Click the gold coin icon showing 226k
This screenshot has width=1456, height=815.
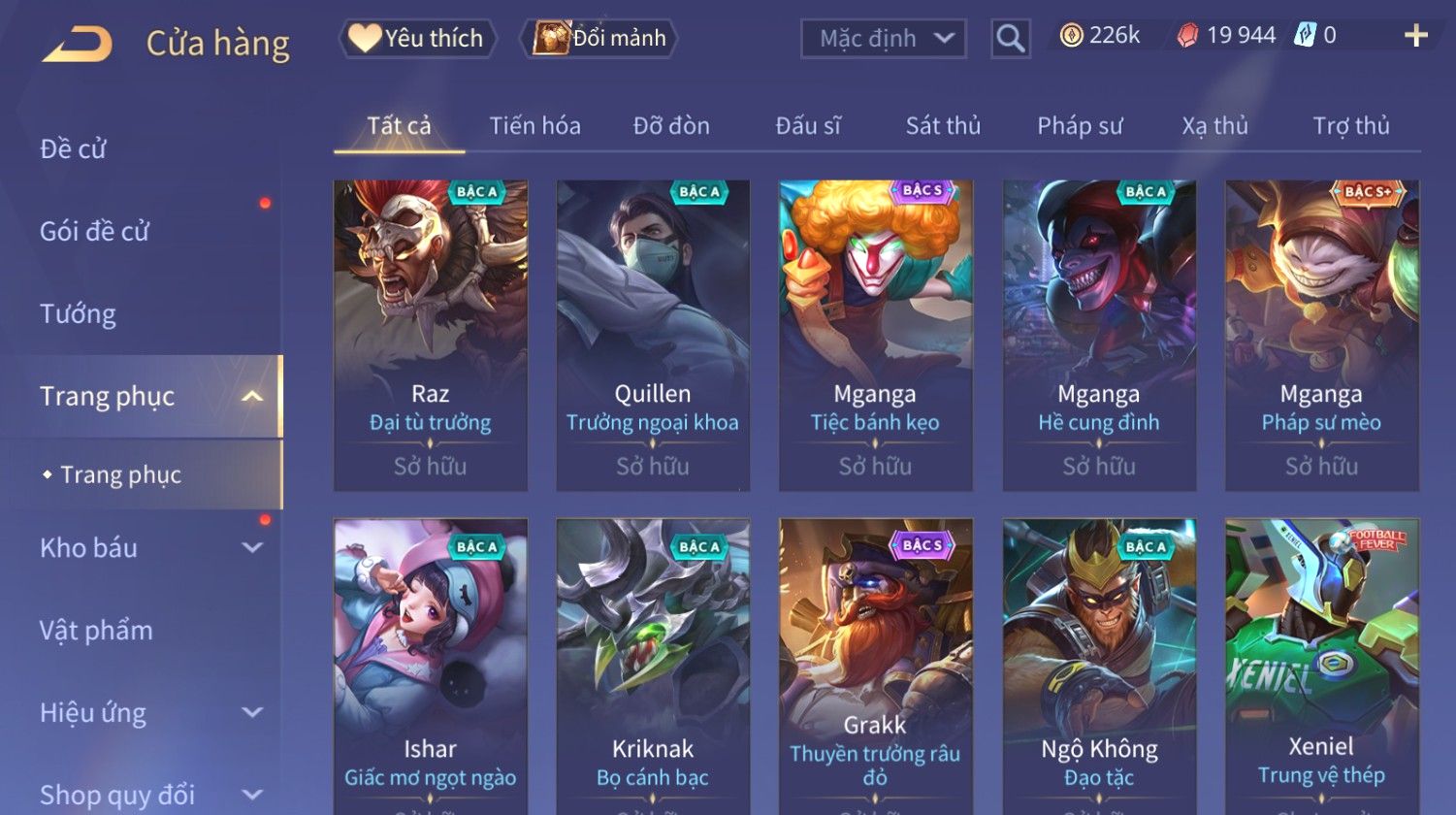pos(1071,36)
